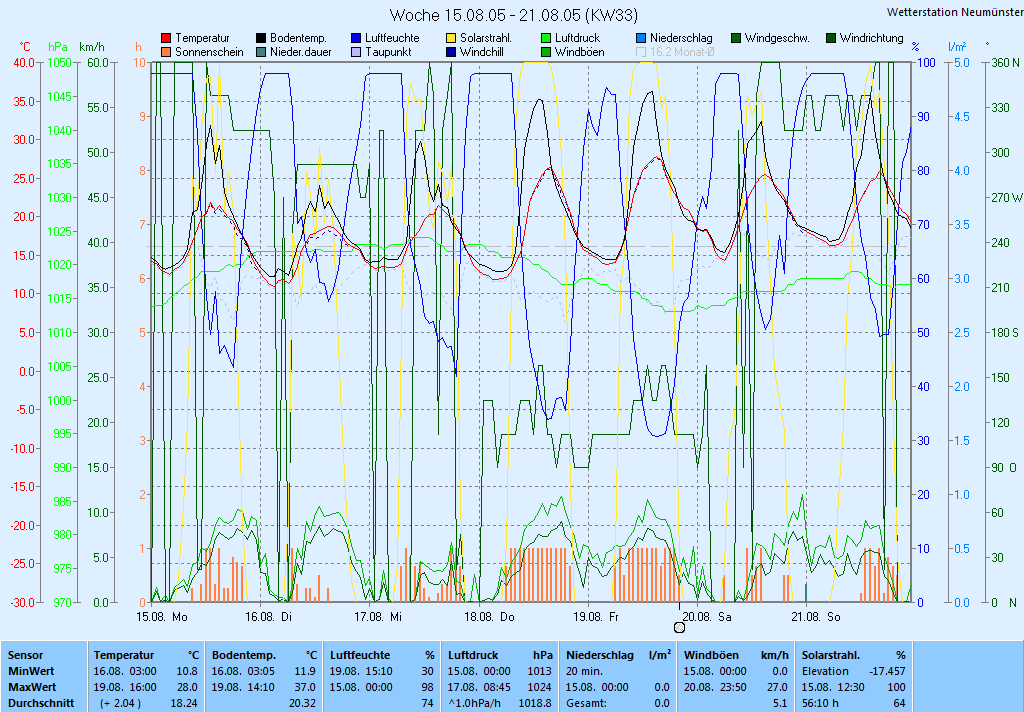Click the Temperatur legend label
This screenshot has width=1024, height=712.
202,39
